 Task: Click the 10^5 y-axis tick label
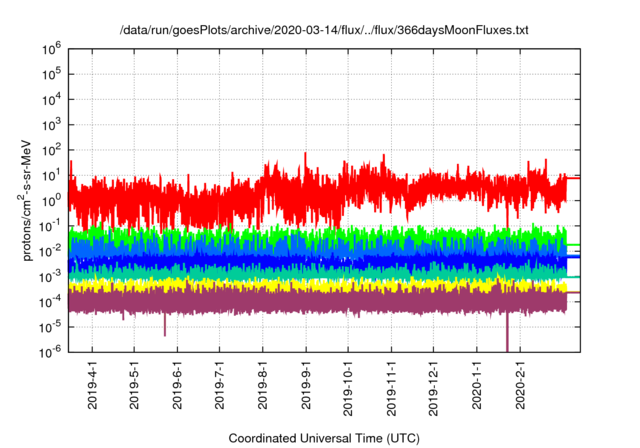click(x=51, y=74)
